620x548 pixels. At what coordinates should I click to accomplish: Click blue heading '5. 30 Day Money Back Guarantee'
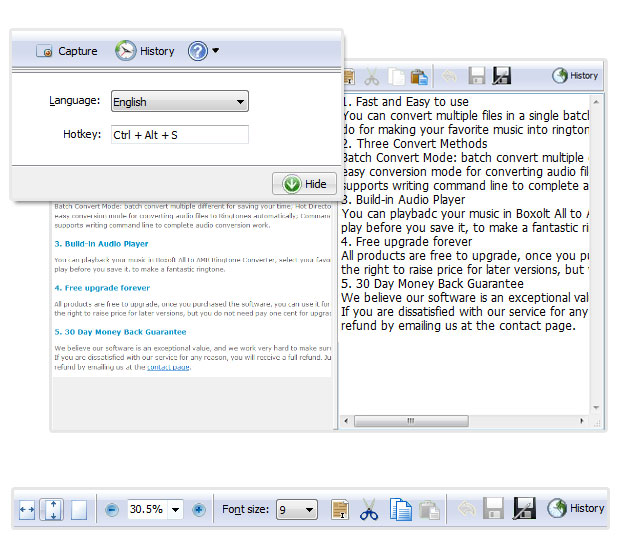coord(120,332)
